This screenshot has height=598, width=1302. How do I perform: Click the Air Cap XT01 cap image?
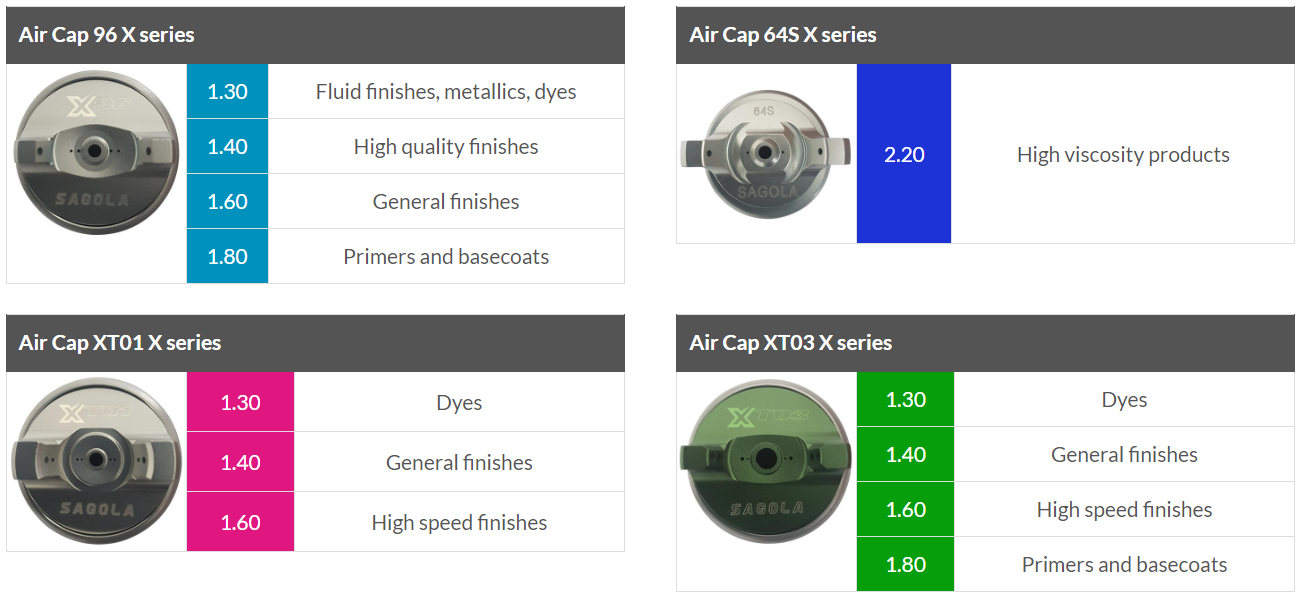tap(96, 460)
